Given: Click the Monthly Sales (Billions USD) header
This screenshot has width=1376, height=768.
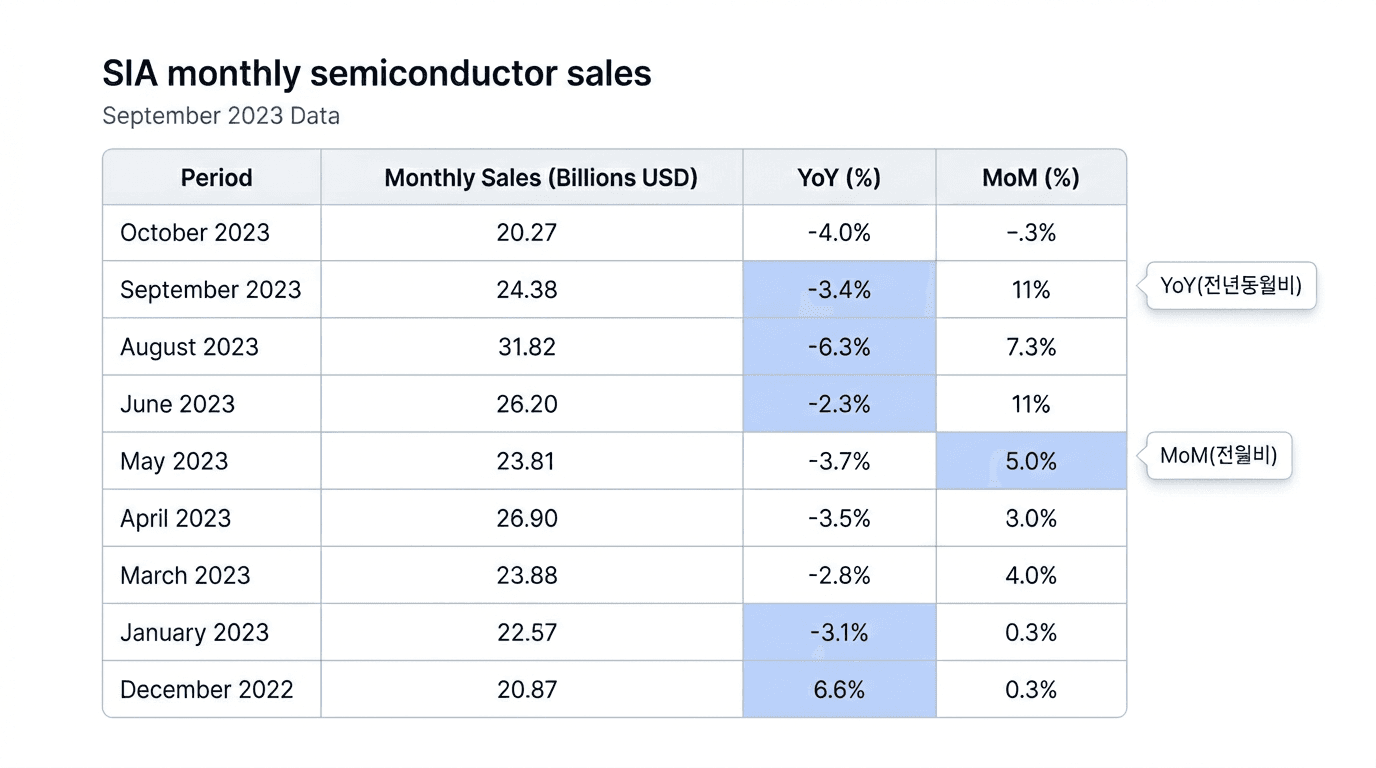Looking at the screenshot, I should (x=541, y=178).
